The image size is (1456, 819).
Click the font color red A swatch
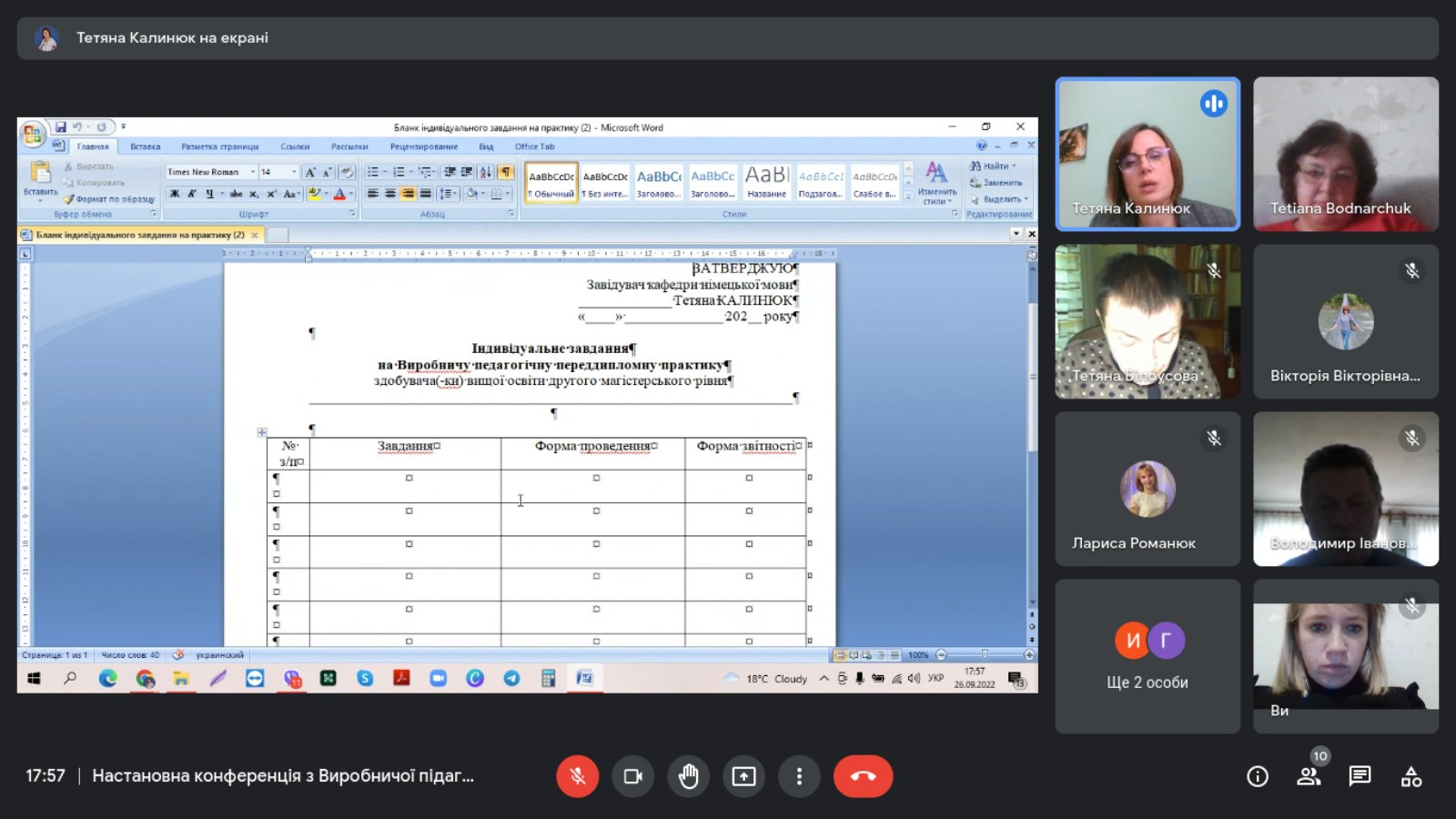pos(339,194)
